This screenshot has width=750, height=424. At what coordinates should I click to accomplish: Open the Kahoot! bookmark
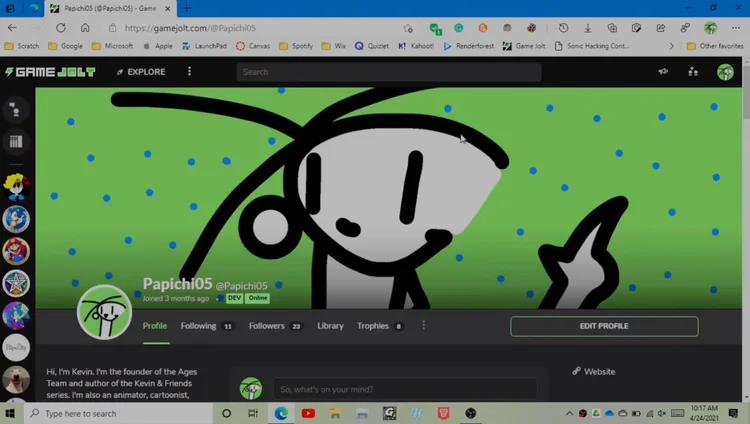(x=416, y=46)
